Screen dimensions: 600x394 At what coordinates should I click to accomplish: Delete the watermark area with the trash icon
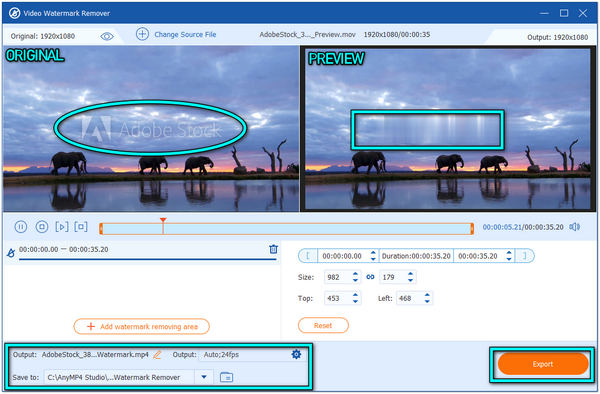click(273, 249)
